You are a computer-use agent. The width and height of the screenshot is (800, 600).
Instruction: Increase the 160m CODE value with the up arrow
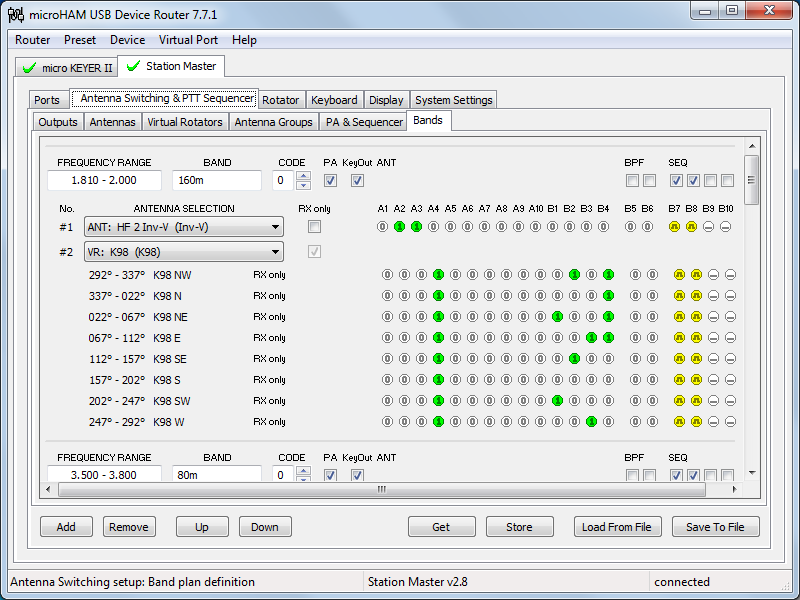(x=304, y=176)
